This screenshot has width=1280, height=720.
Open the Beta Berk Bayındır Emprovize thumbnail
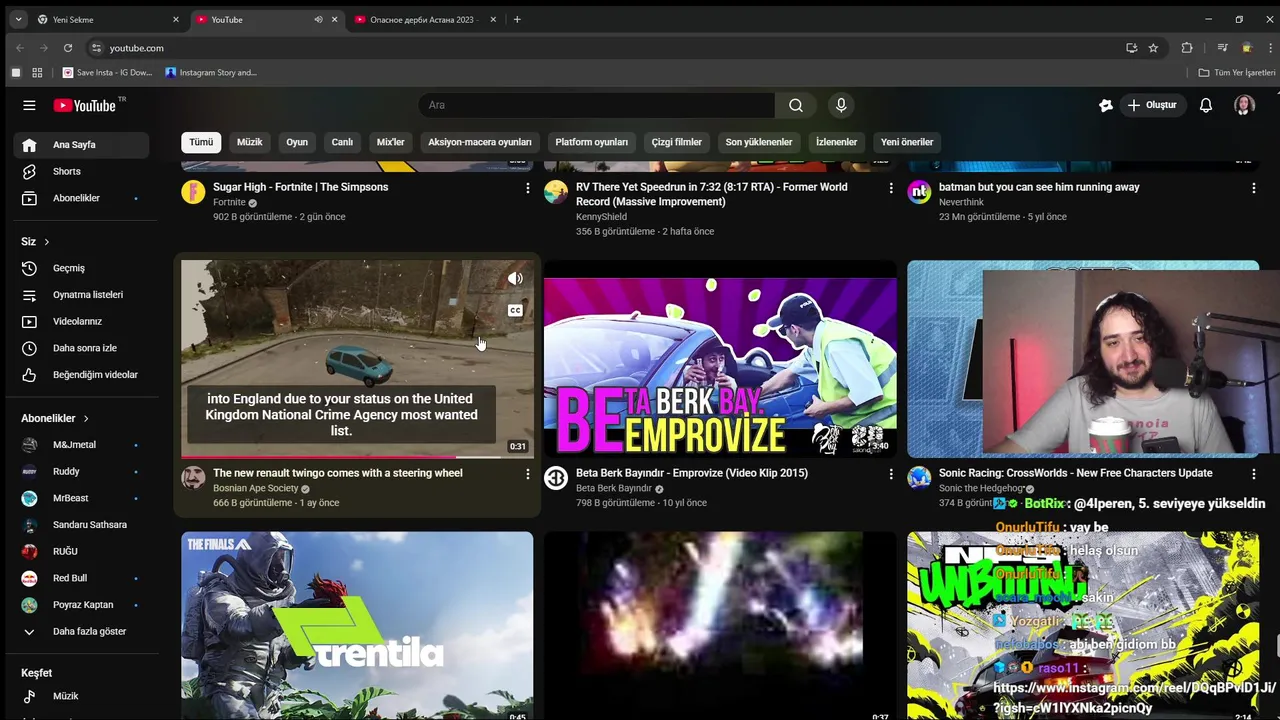point(720,359)
